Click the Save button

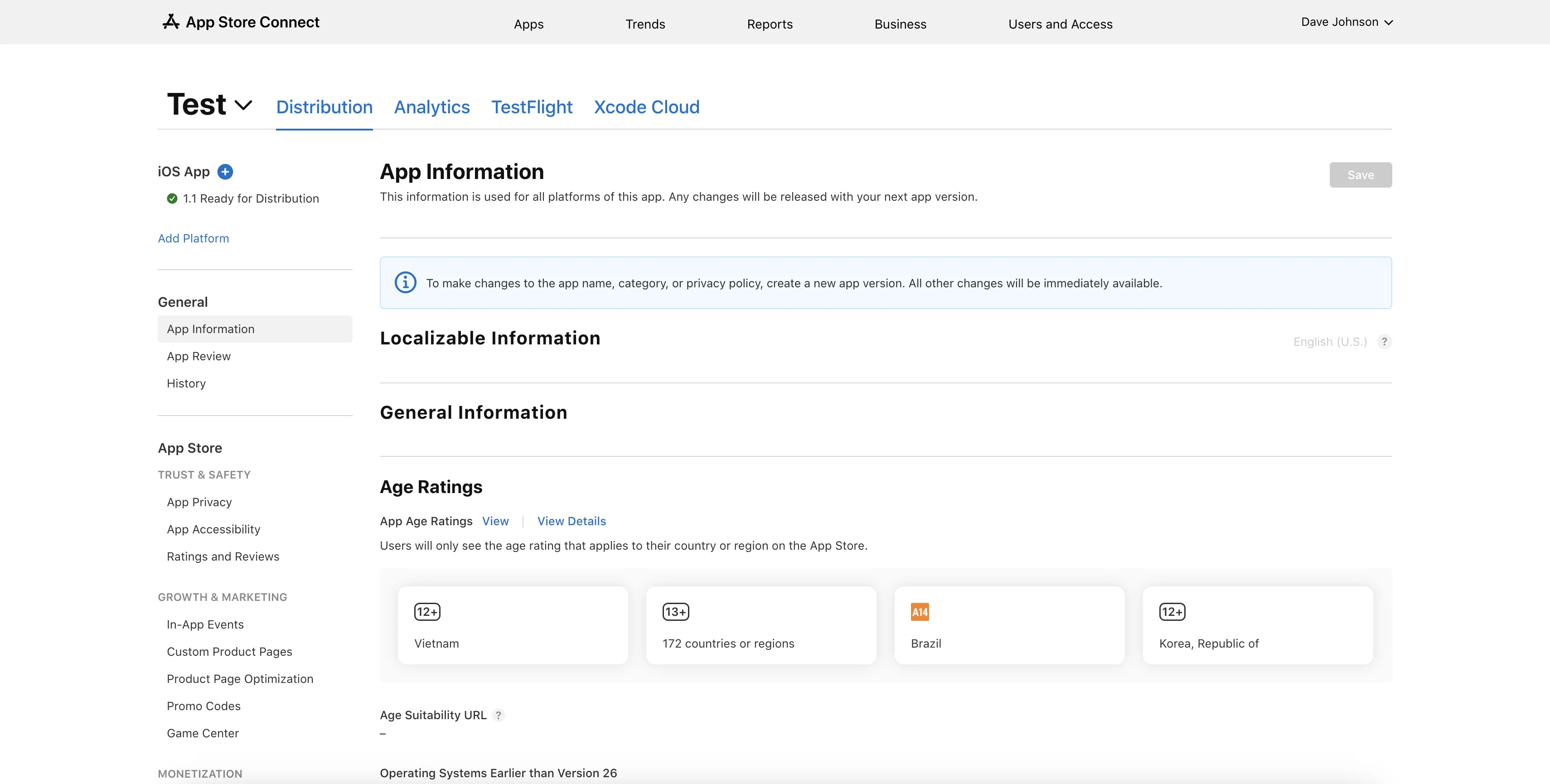coord(1361,174)
